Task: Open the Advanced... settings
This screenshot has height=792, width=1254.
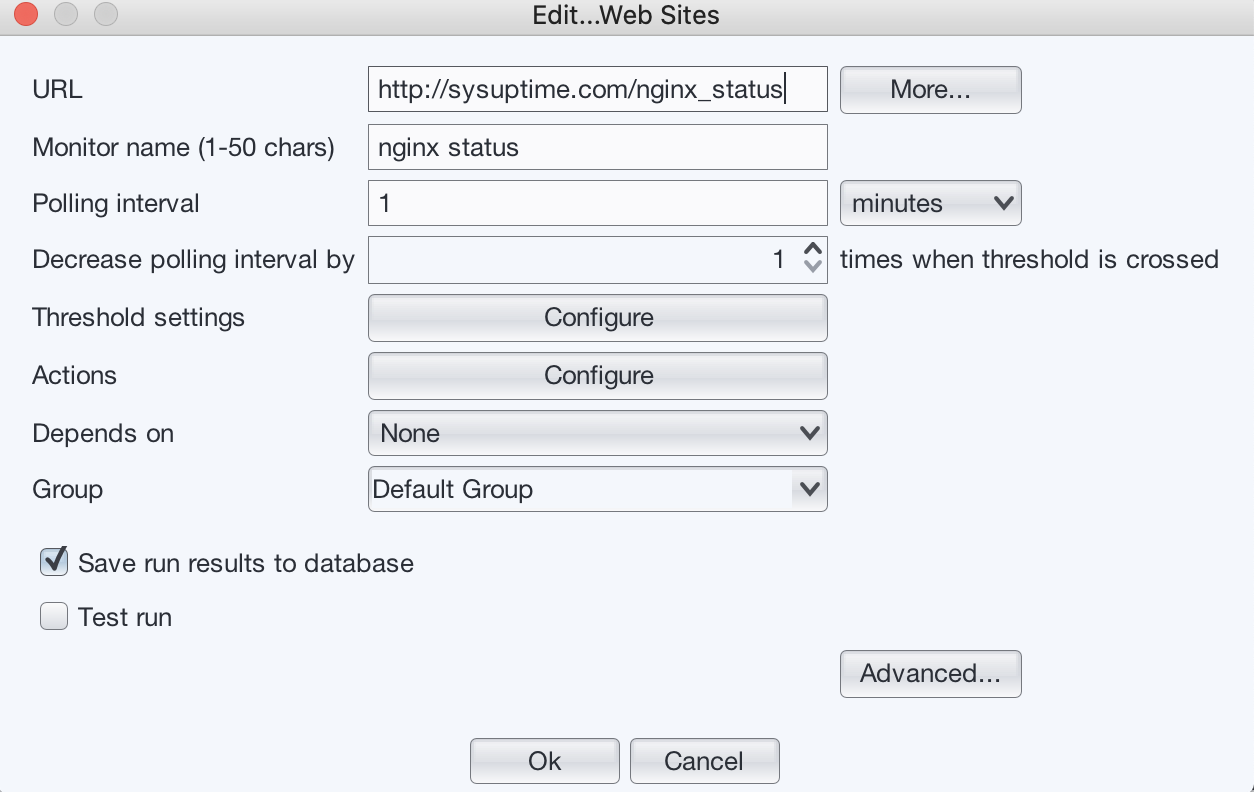Action: click(930, 674)
